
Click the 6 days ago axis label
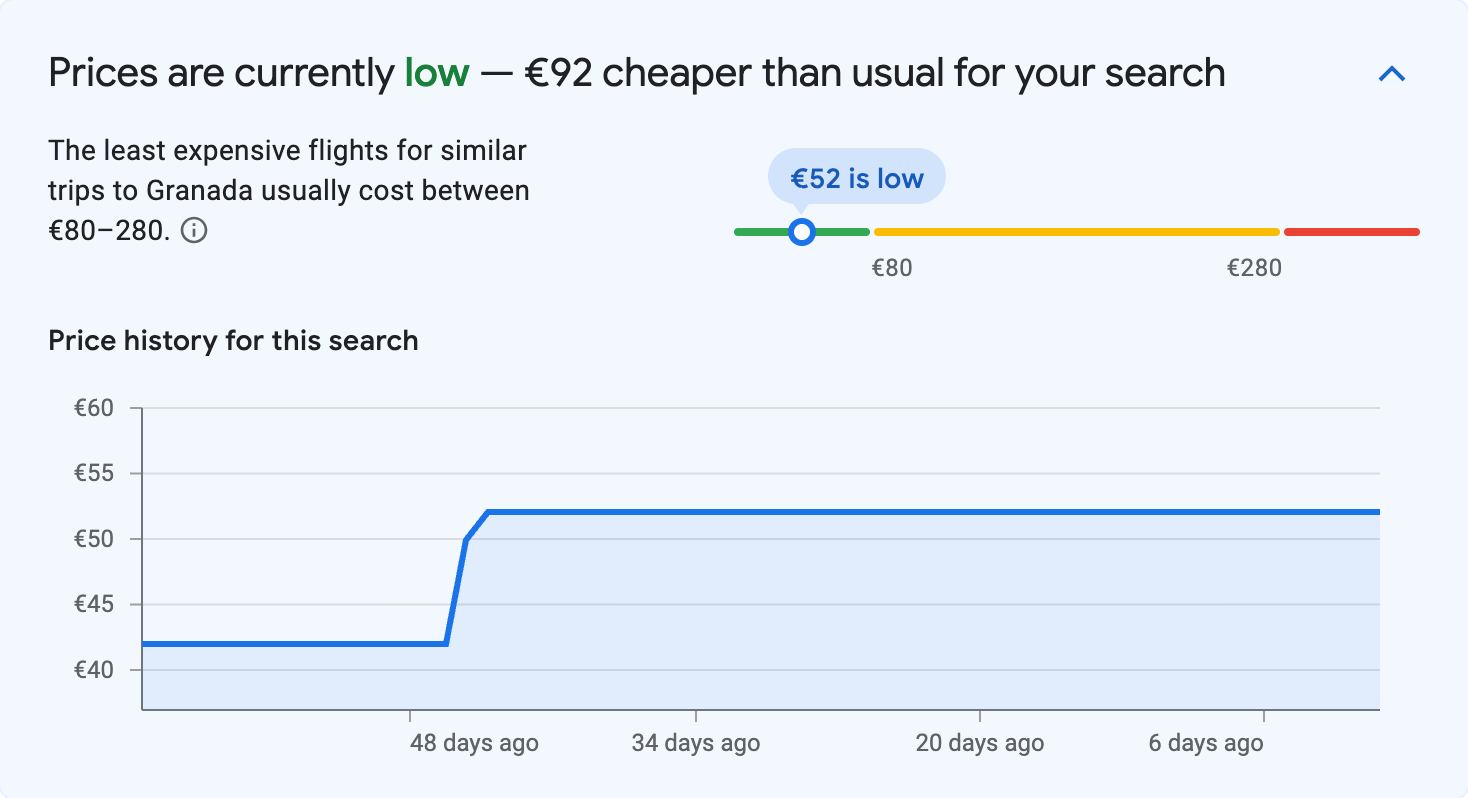pos(1204,743)
